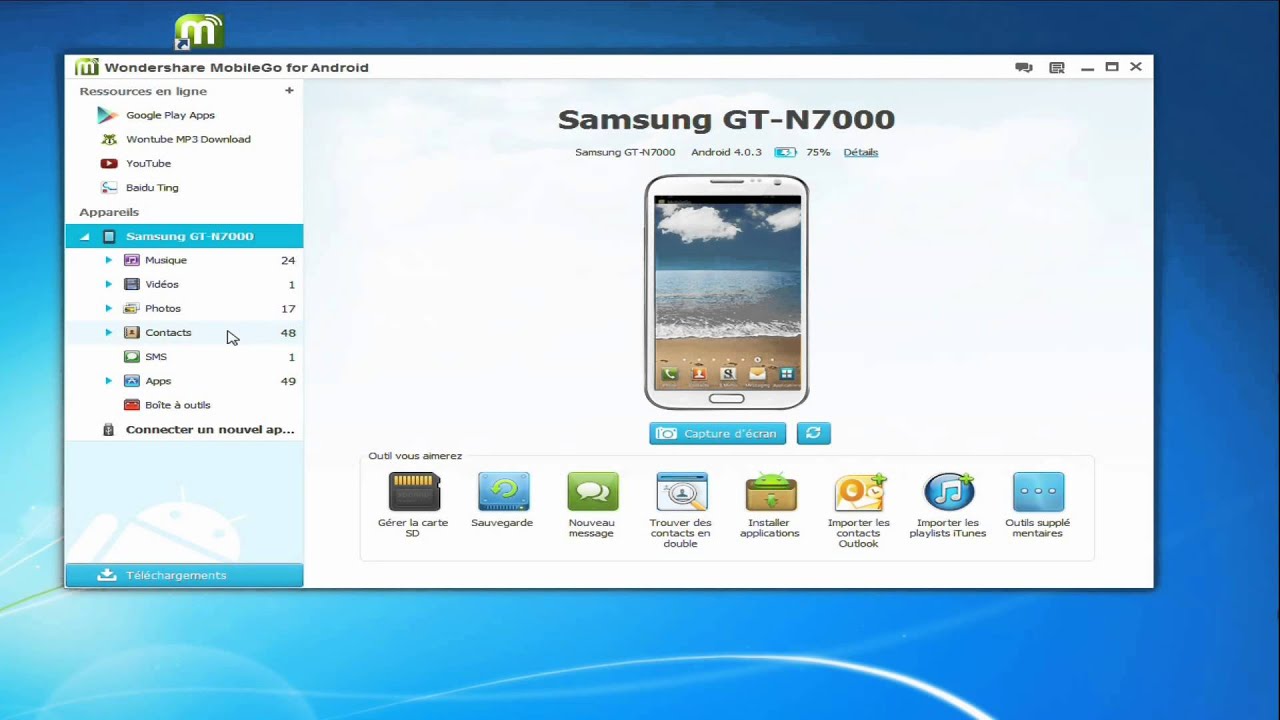This screenshot has width=1280, height=720.
Task: Click Importer les playlists iTunes icon
Action: pos(949,492)
